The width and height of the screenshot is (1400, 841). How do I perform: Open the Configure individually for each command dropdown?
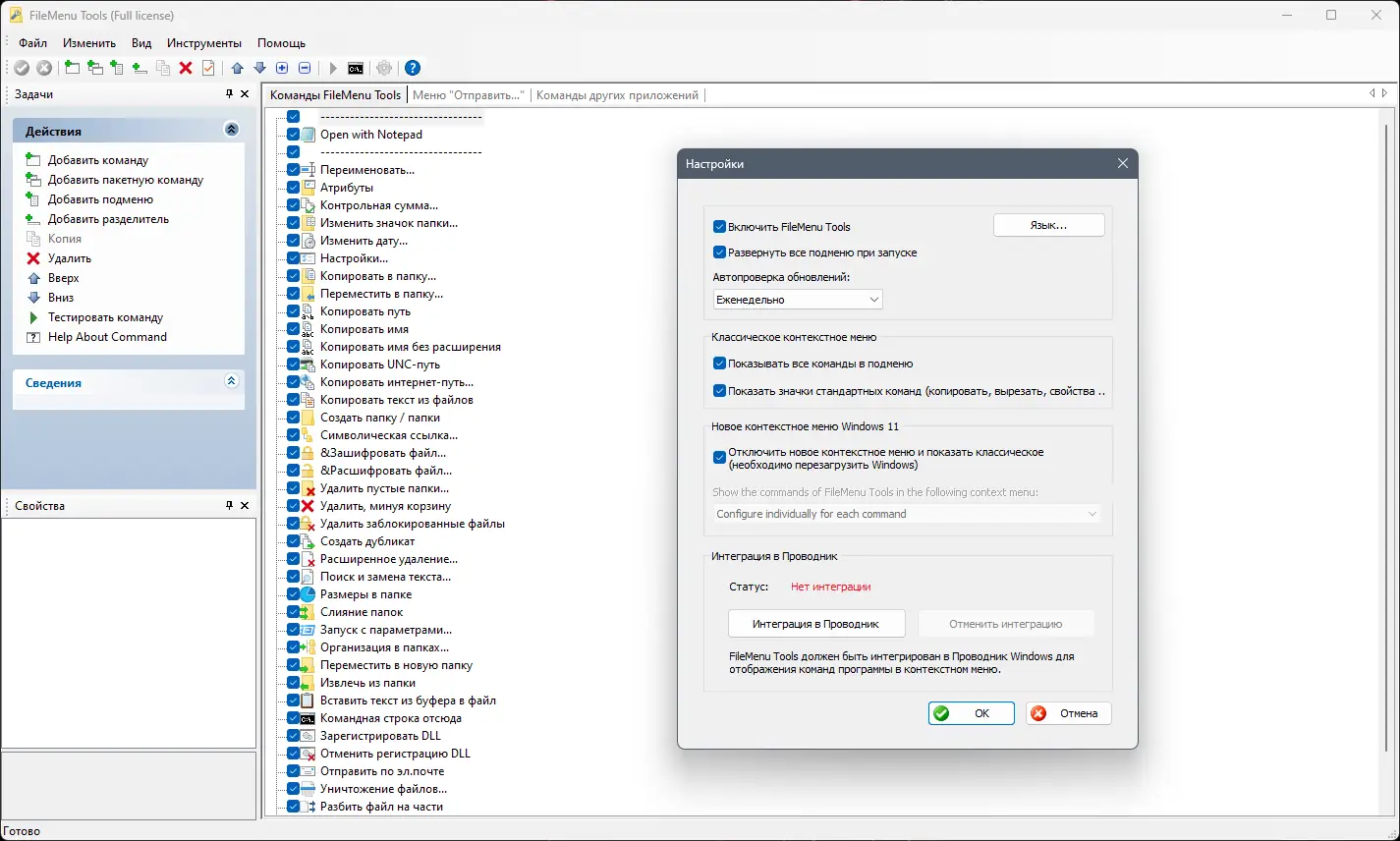click(x=908, y=514)
